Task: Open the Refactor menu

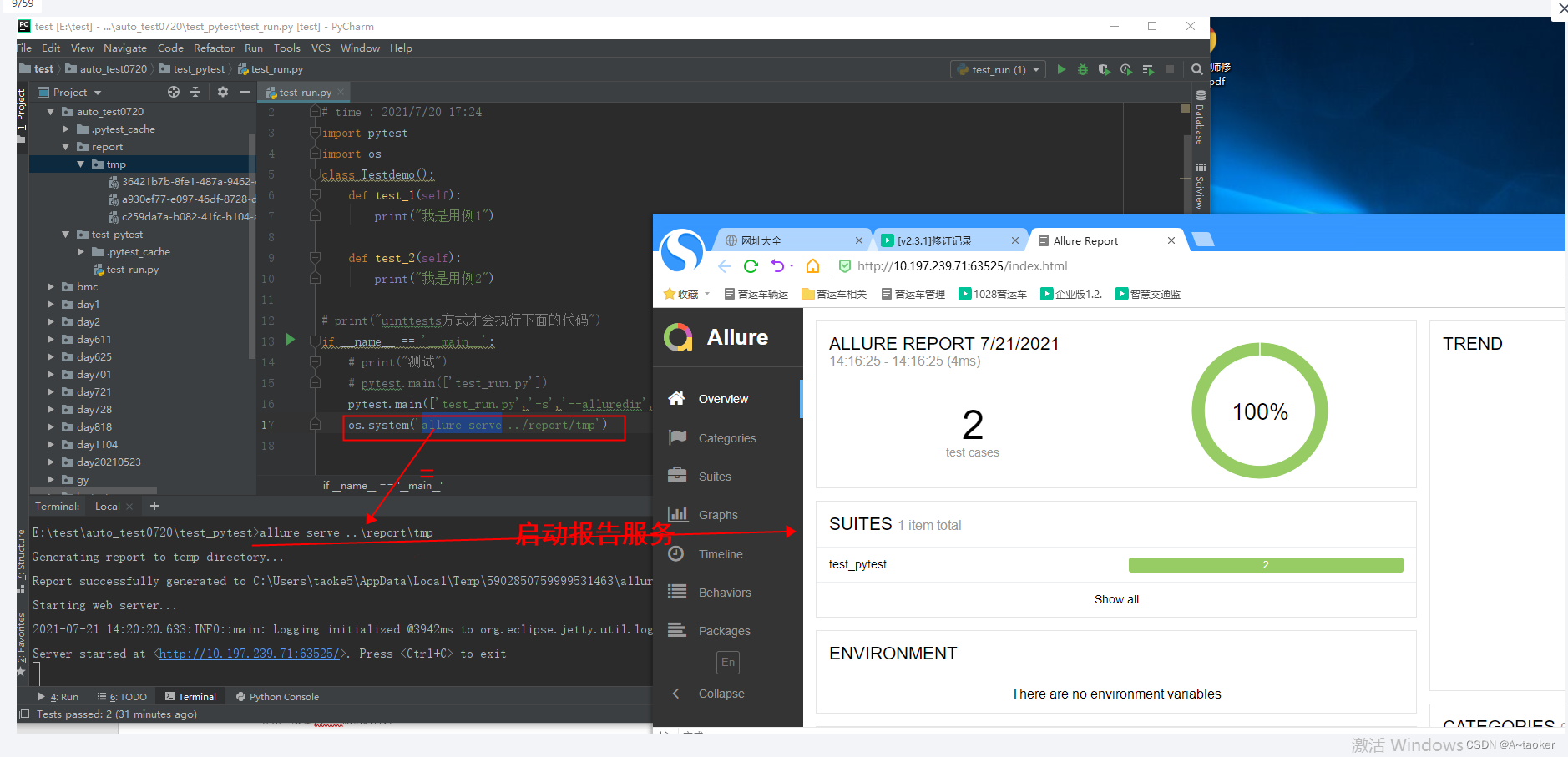Action: coord(214,48)
